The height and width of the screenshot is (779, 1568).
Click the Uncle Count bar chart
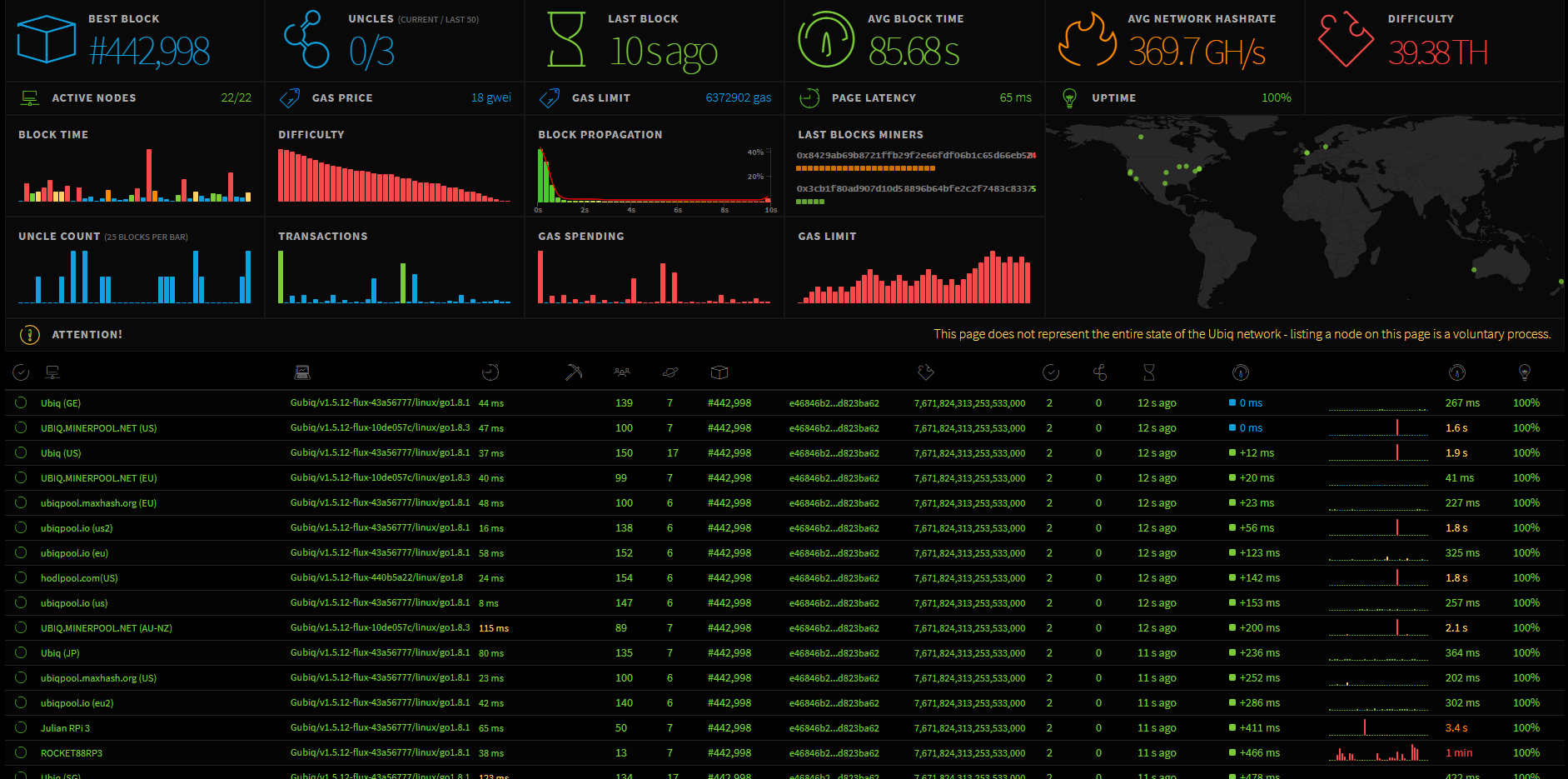pyautogui.click(x=135, y=277)
